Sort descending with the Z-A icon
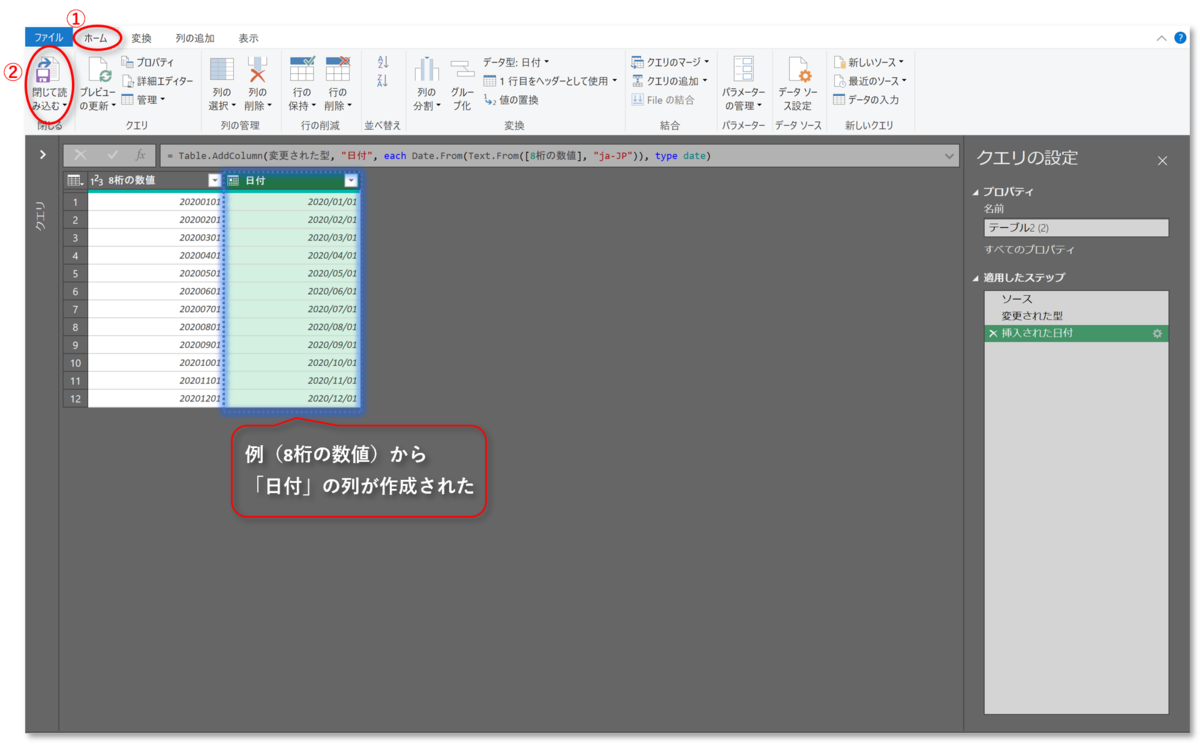This screenshot has height=745, width=1200. pos(383,81)
